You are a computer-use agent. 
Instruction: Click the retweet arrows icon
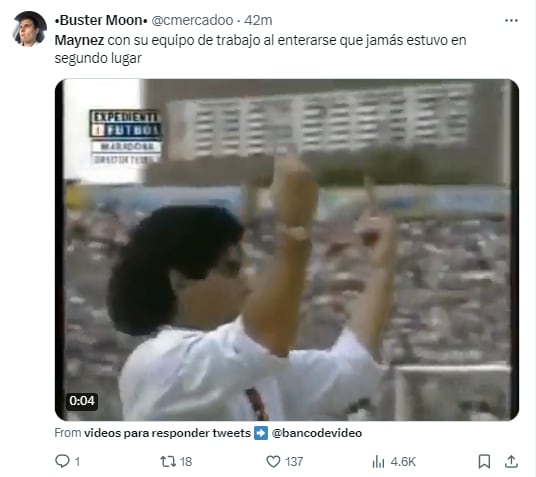pyautogui.click(x=168, y=461)
